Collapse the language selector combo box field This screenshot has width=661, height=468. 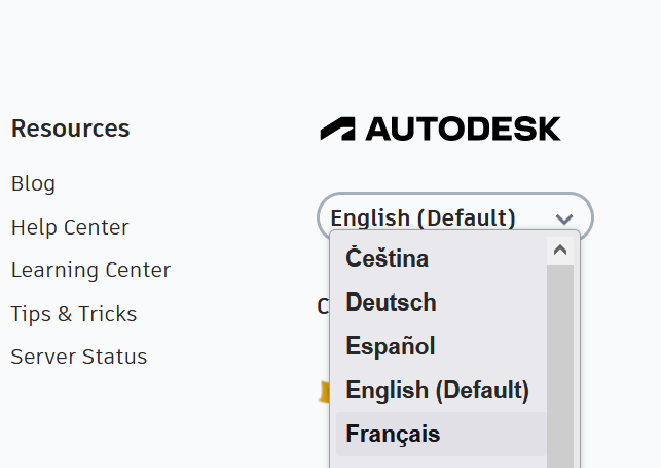coord(440,218)
